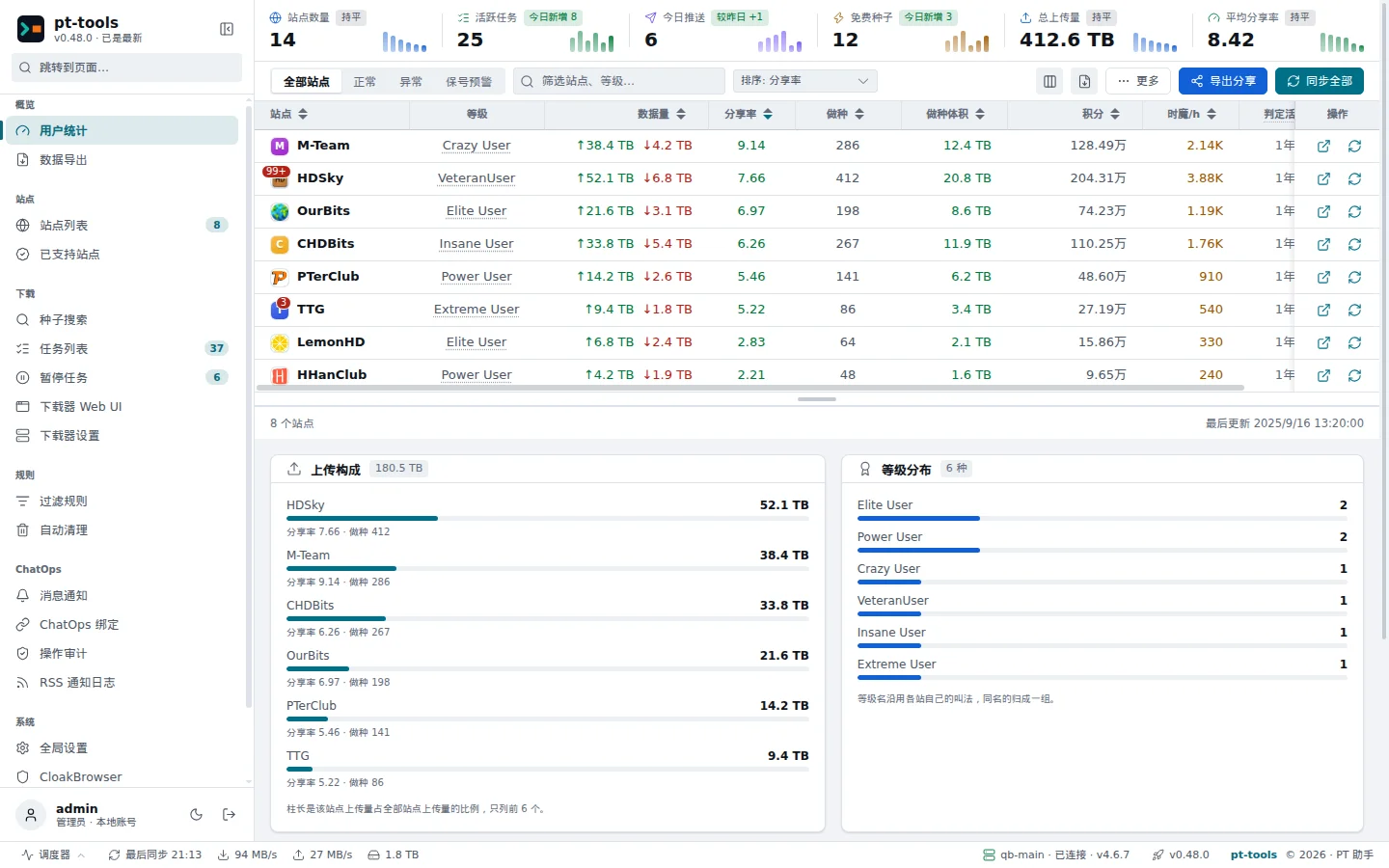Refresh TTG row sync icon
This screenshot has height=868, width=1389.
click(1354, 310)
